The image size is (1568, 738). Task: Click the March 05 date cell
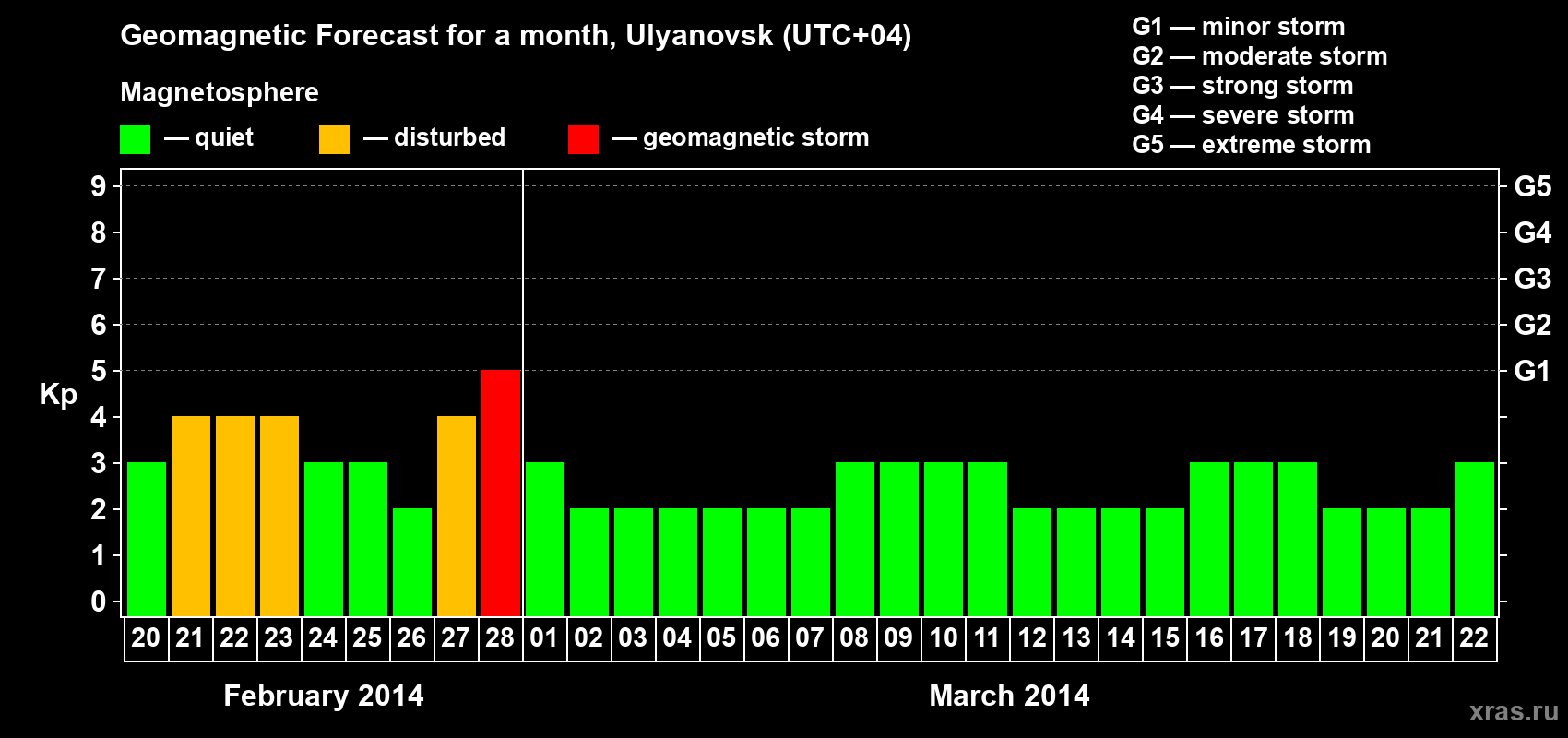pos(722,638)
